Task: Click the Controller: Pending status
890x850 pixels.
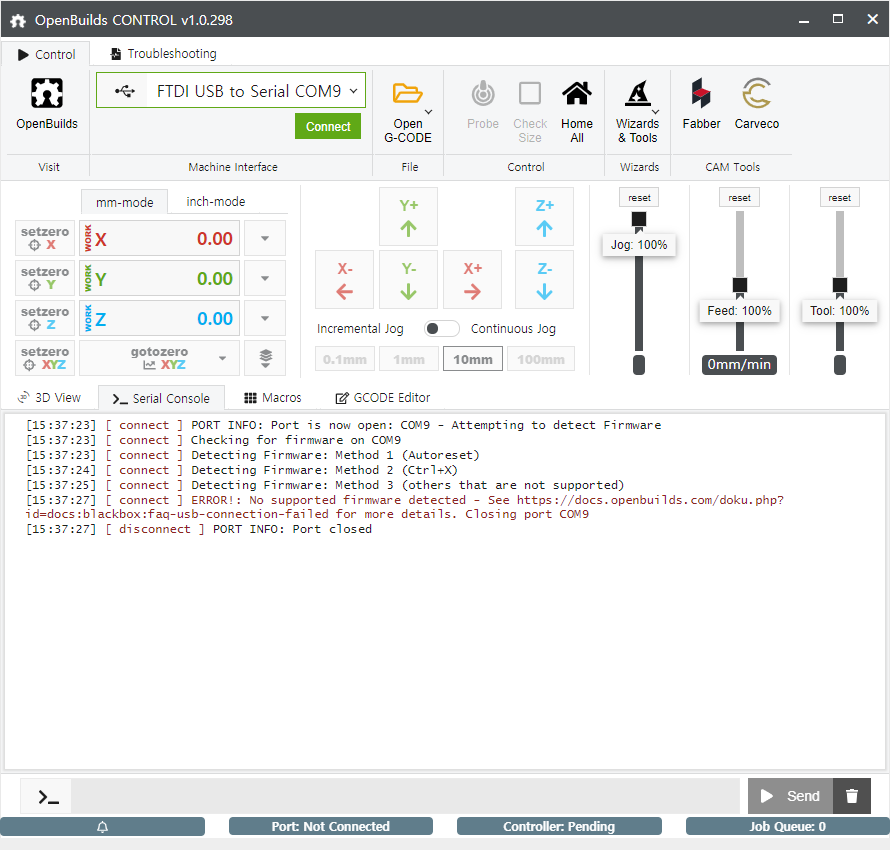Action: [559, 827]
